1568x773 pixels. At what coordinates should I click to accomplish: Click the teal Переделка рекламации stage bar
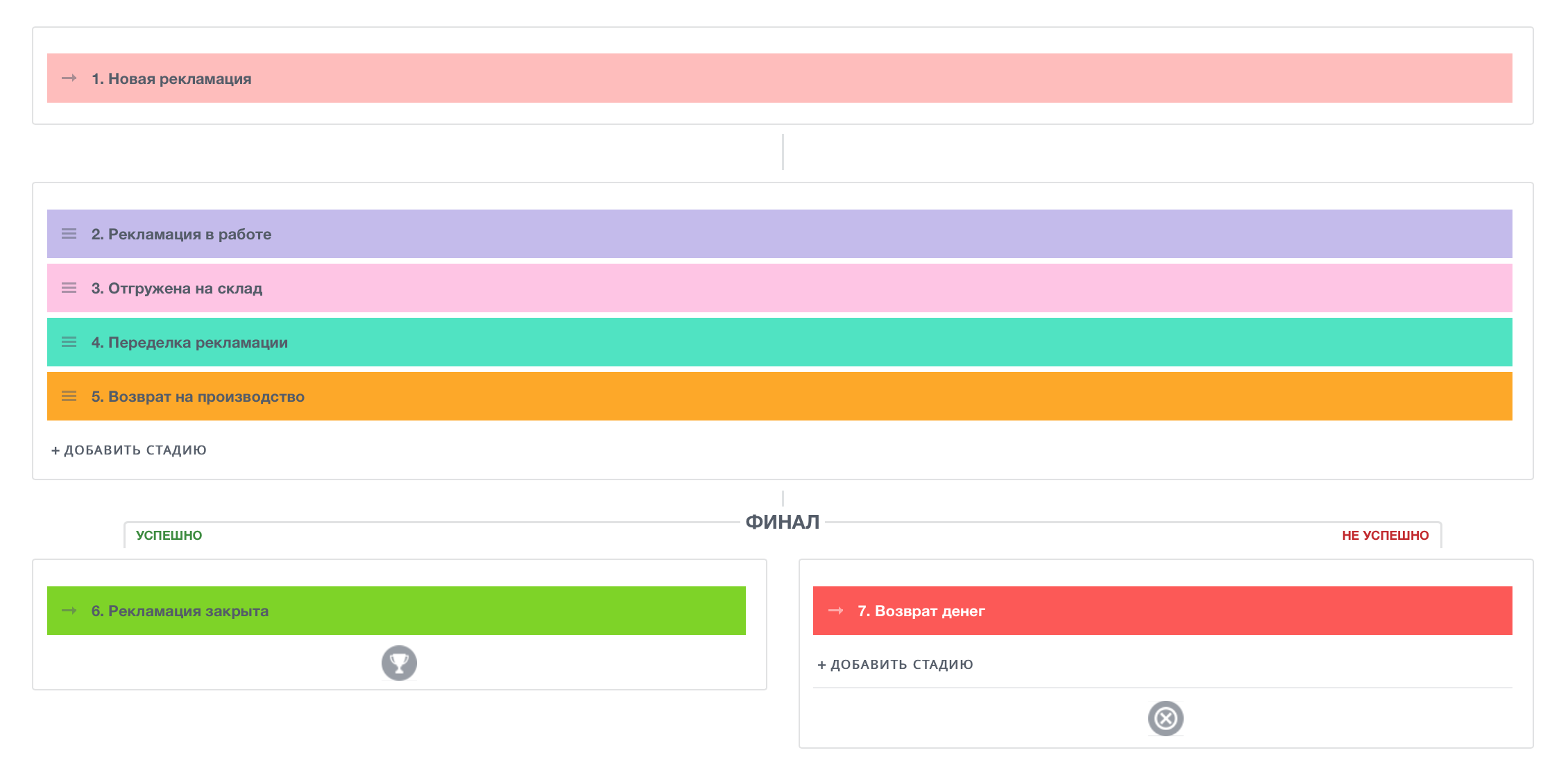click(833, 342)
